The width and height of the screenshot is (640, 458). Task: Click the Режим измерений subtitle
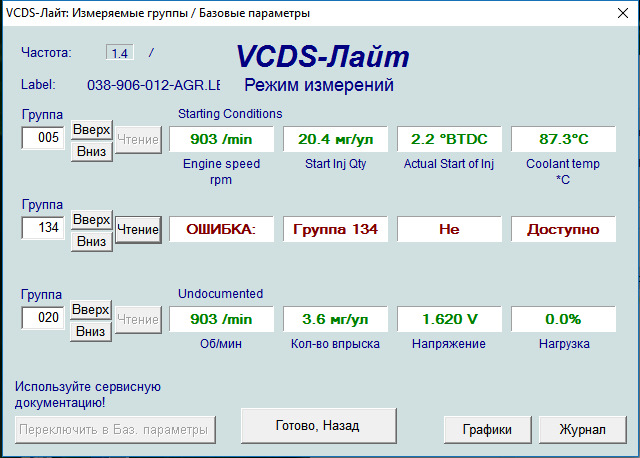point(319,85)
